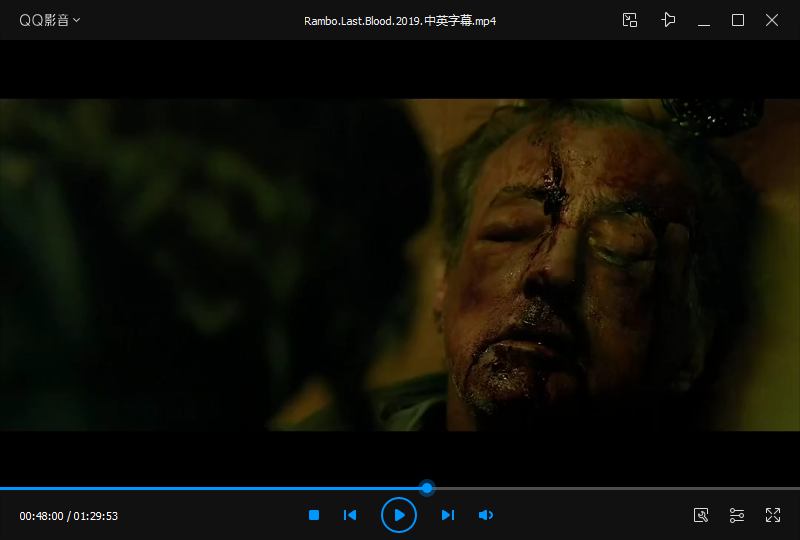This screenshot has width=800, height=540.
Task: Close the QQ影音 player window
Action: coord(772,20)
